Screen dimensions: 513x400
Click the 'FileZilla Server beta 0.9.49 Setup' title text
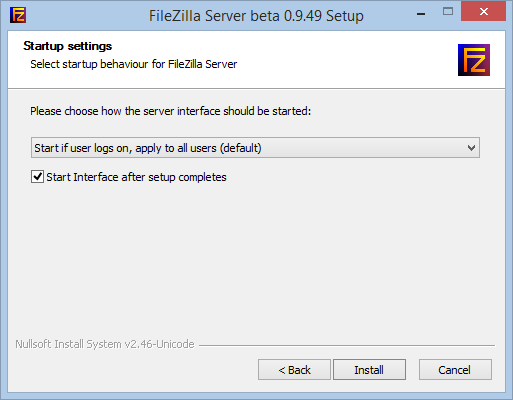pos(256,16)
